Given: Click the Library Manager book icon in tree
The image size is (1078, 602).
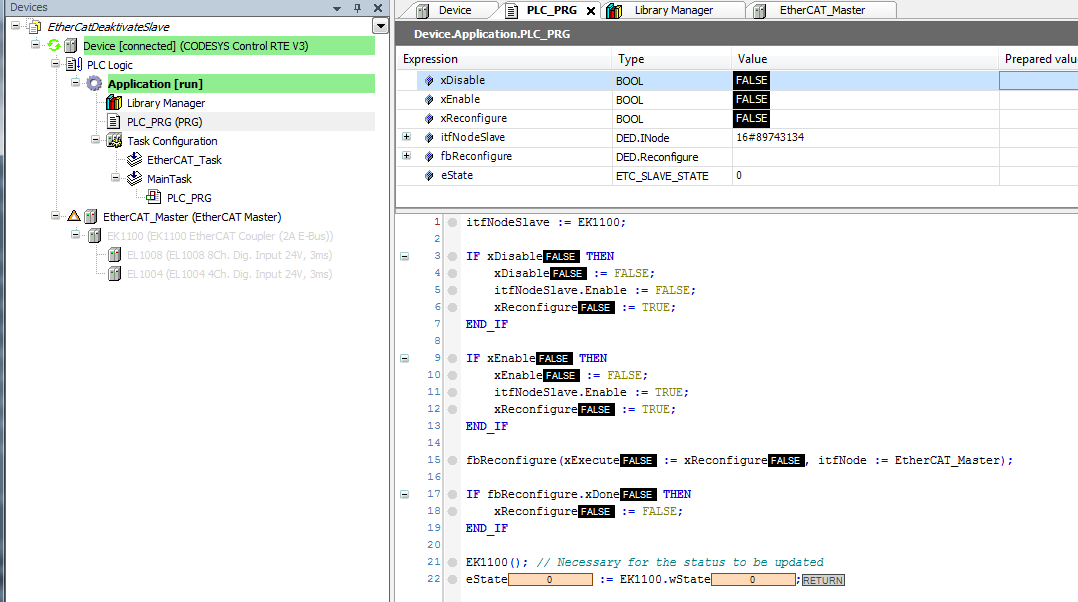Looking at the screenshot, I should (x=114, y=103).
